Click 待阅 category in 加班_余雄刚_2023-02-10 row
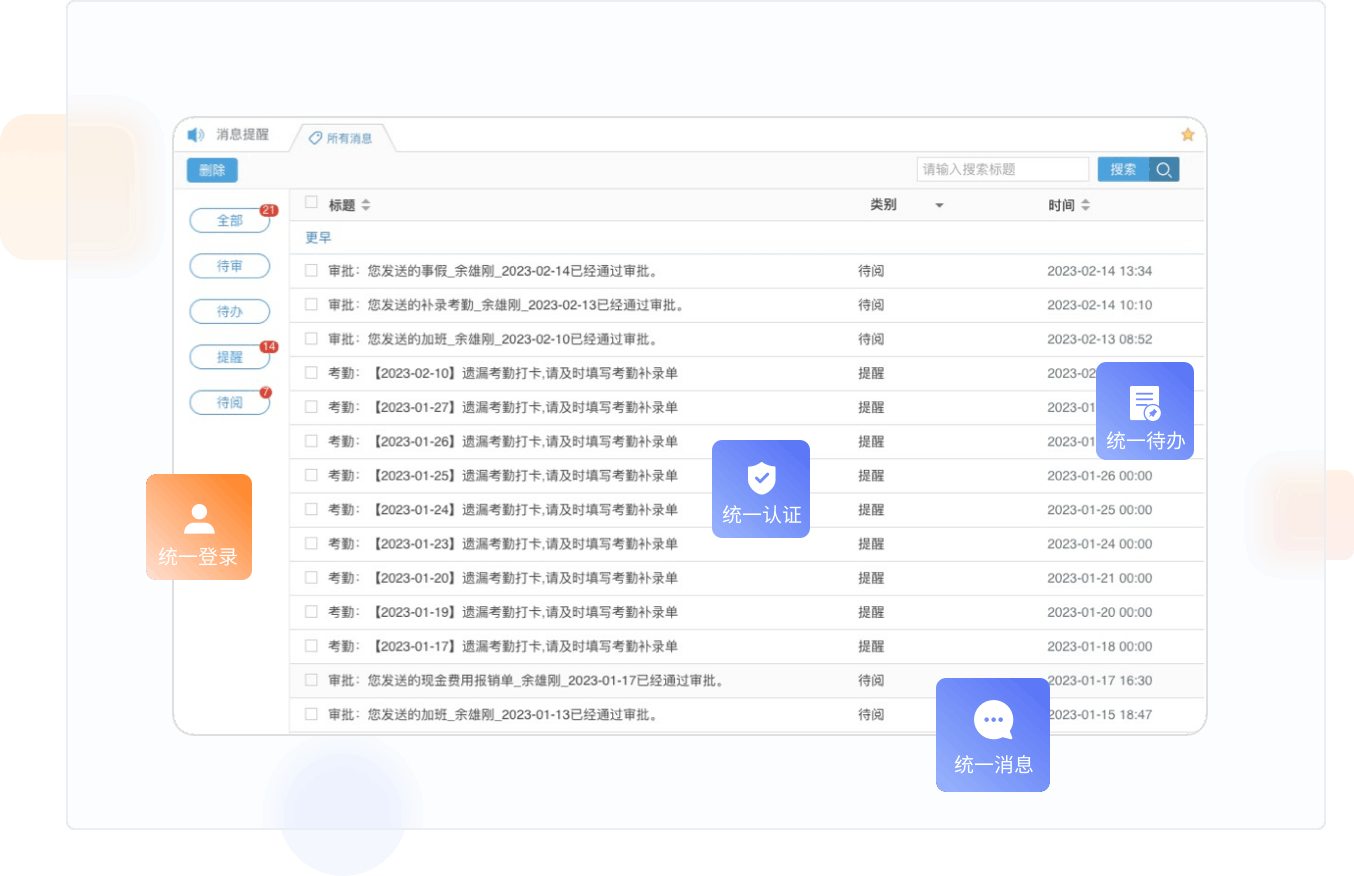Viewport: 1354px width, 876px height. pyautogui.click(x=871, y=339)
